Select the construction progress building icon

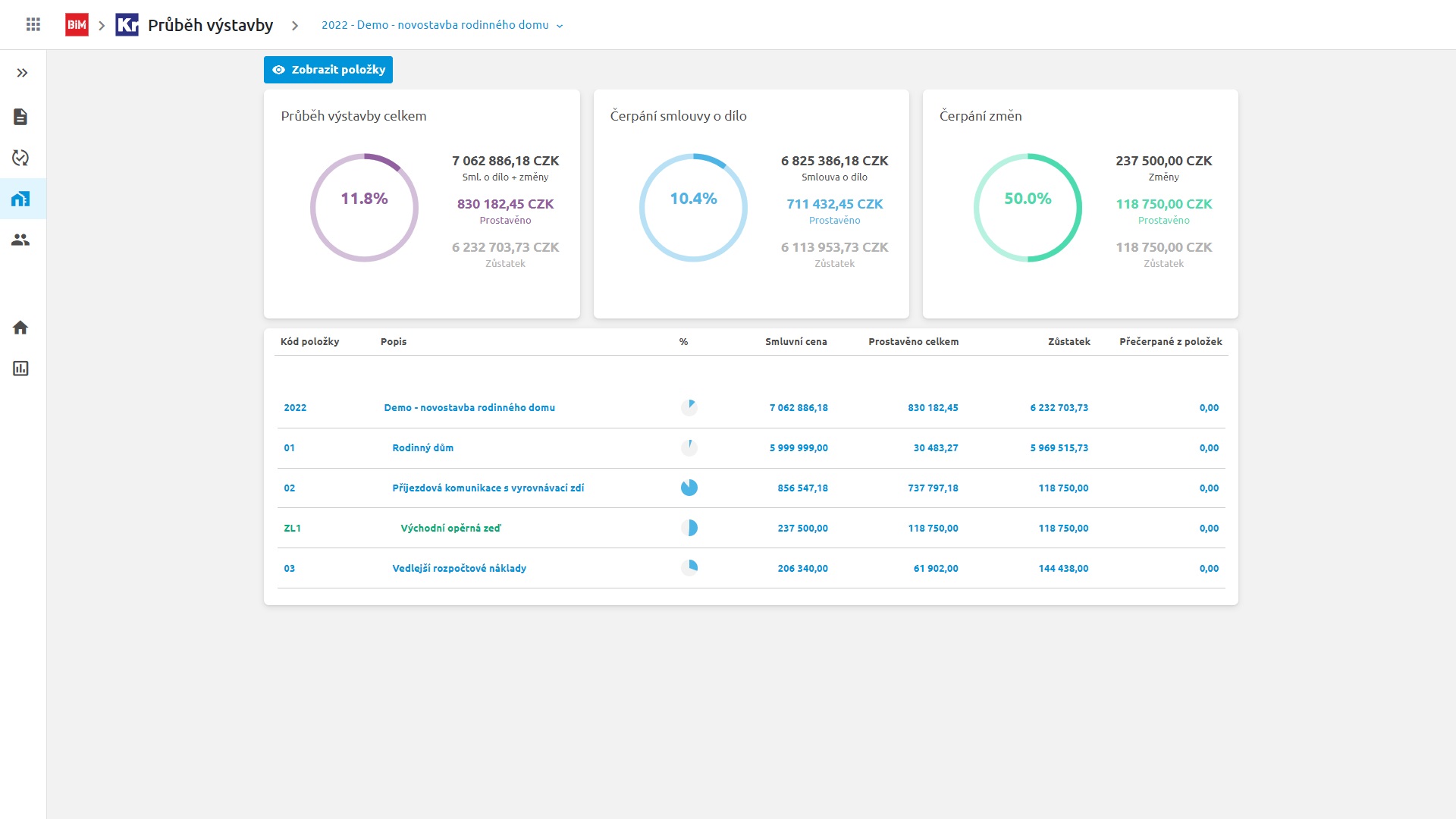(20, 199)
